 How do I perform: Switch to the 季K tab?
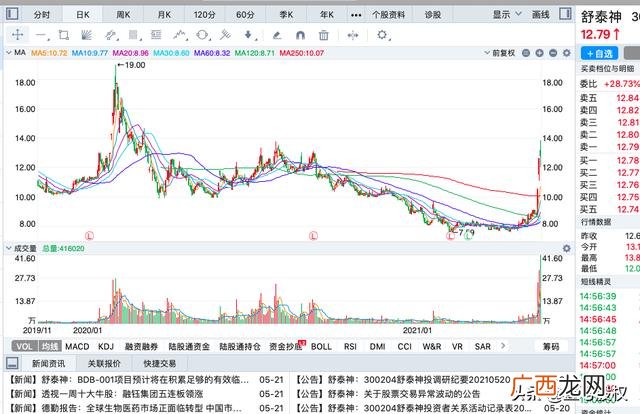pos(286,15)
